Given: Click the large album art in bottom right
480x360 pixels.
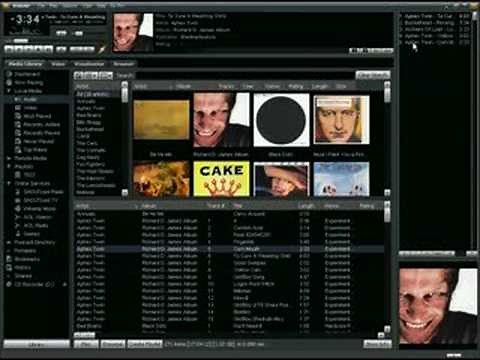Looking at the screenshot, I should pyautogui.click(x=438, y=306).
